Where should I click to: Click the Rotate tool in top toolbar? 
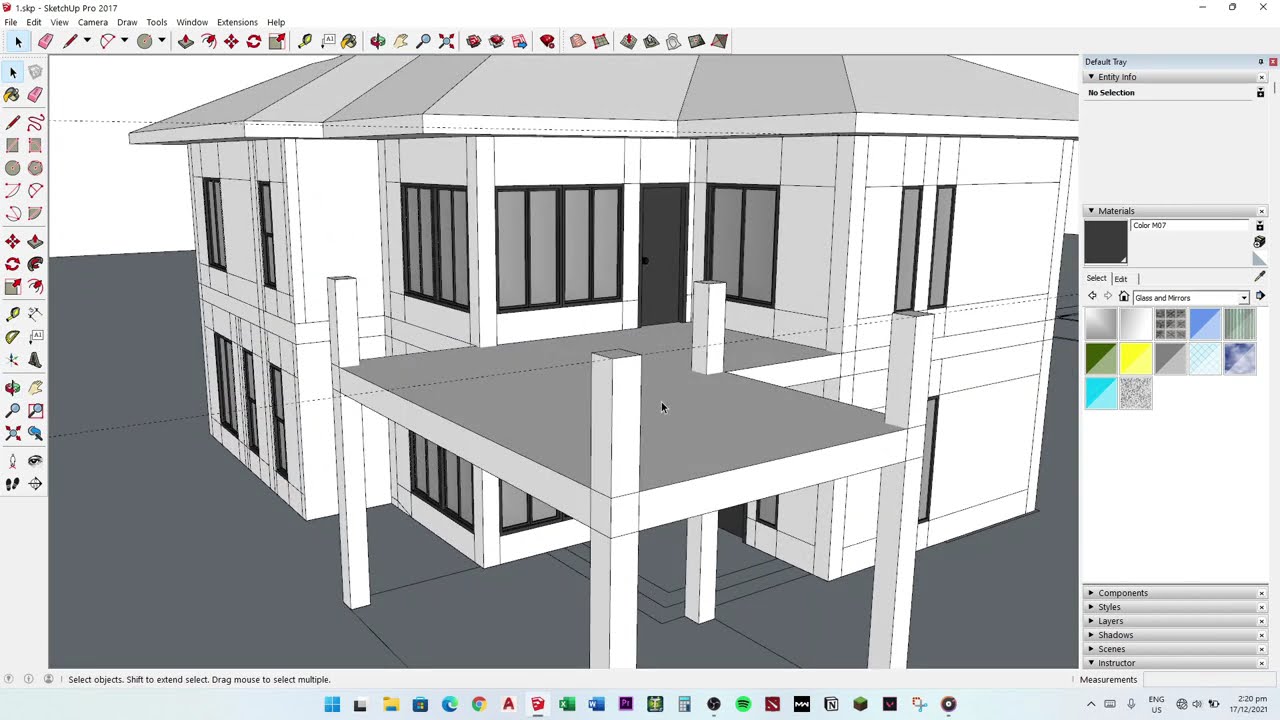[x=254, y=41]
